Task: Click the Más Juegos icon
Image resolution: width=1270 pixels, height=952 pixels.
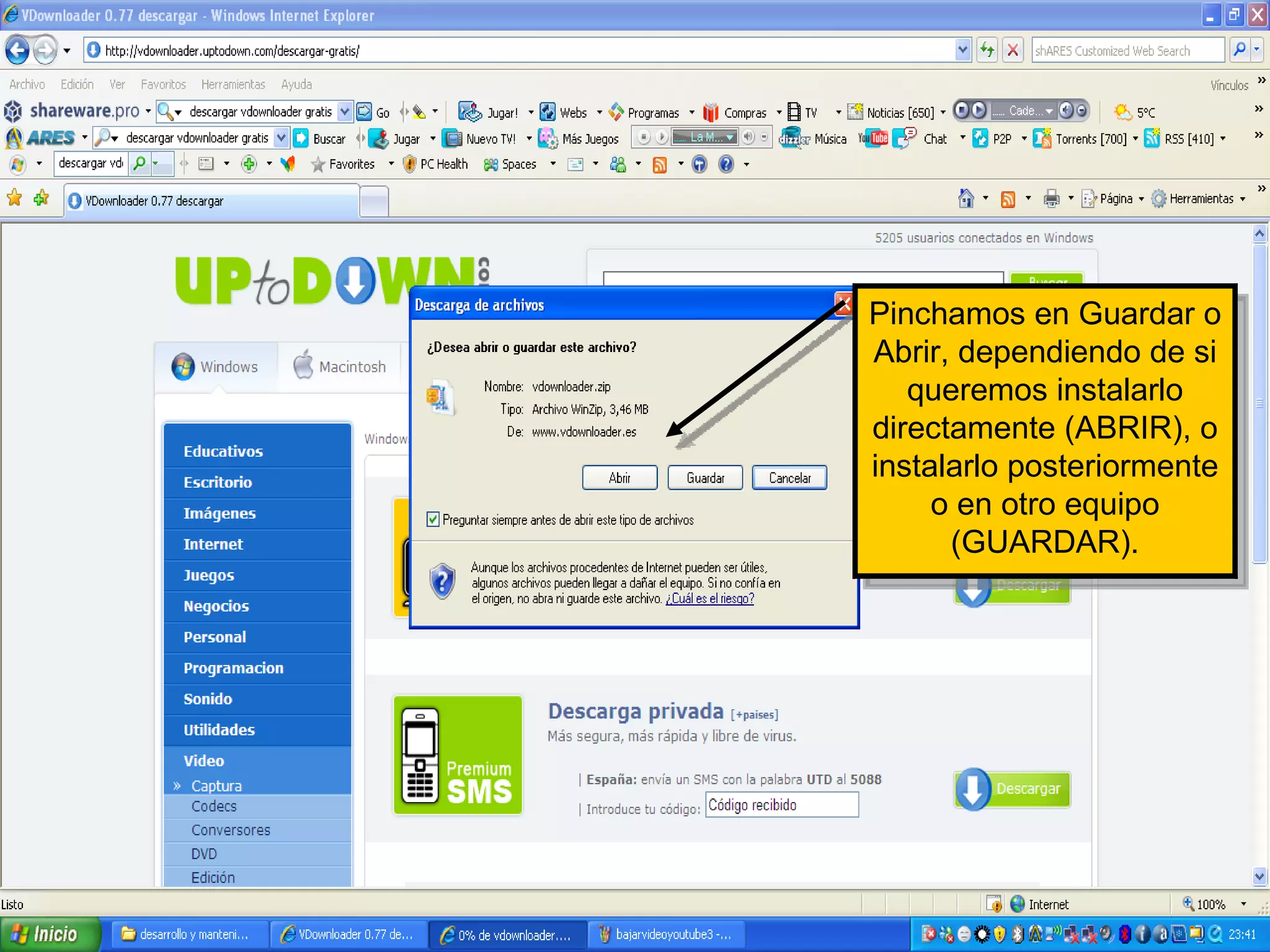Action: point(548,138)
